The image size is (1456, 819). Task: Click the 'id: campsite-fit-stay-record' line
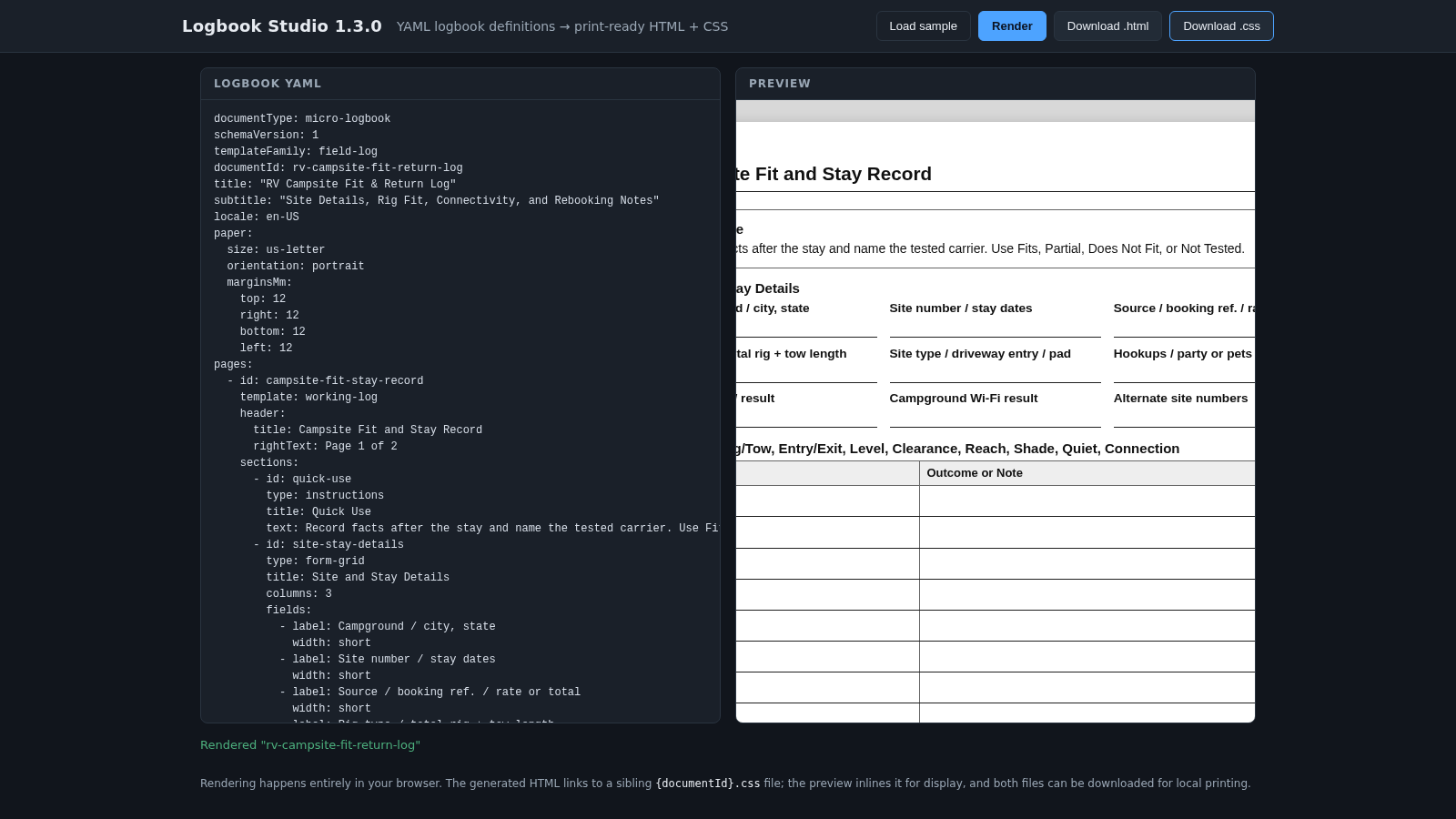325,381
